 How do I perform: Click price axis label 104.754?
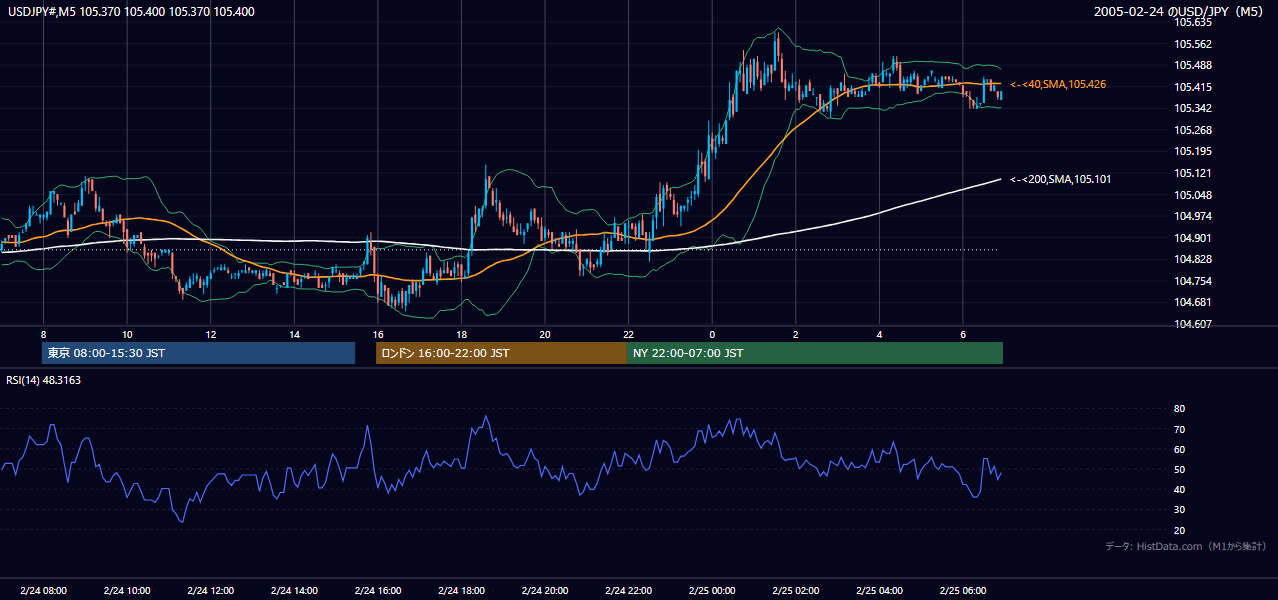pyautogui.click(x=1194, y=281)
